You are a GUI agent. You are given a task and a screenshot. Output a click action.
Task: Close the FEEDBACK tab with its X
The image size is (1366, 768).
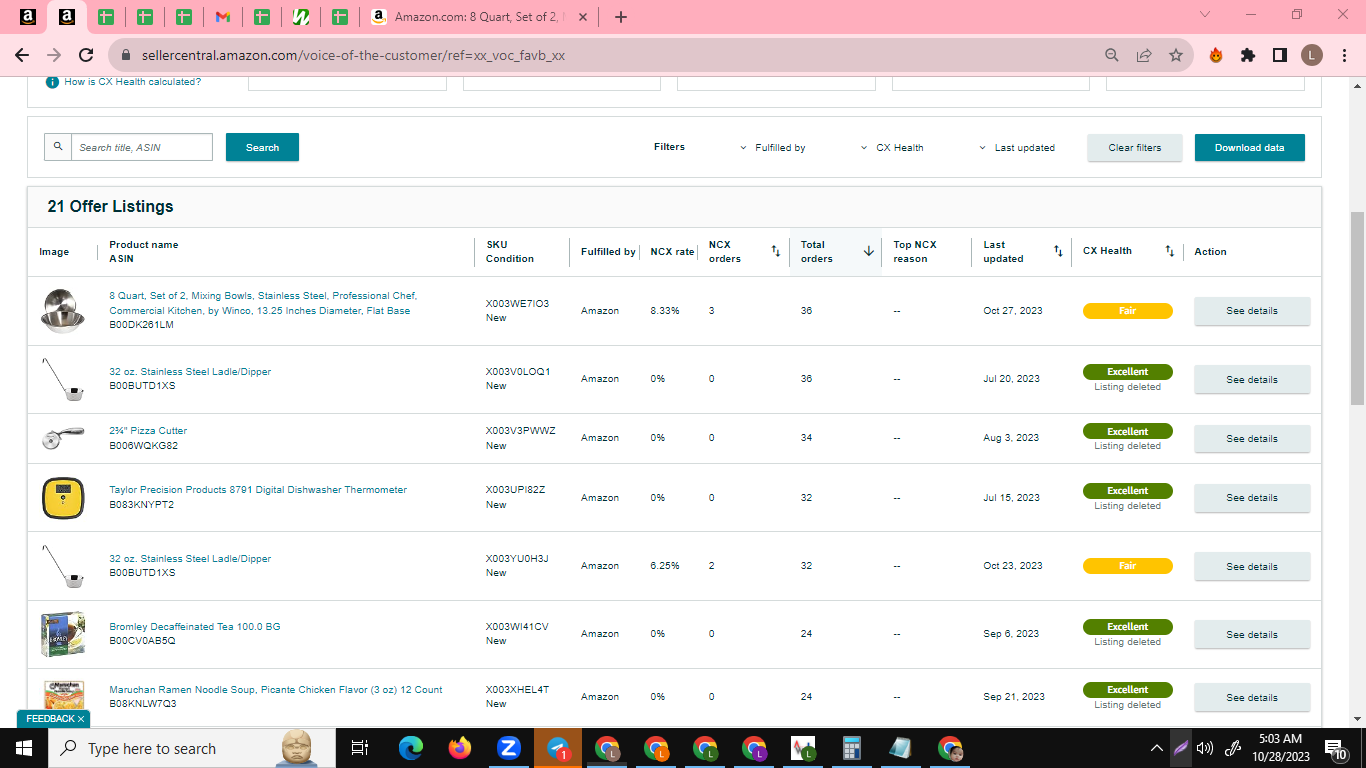click(81, 719)
